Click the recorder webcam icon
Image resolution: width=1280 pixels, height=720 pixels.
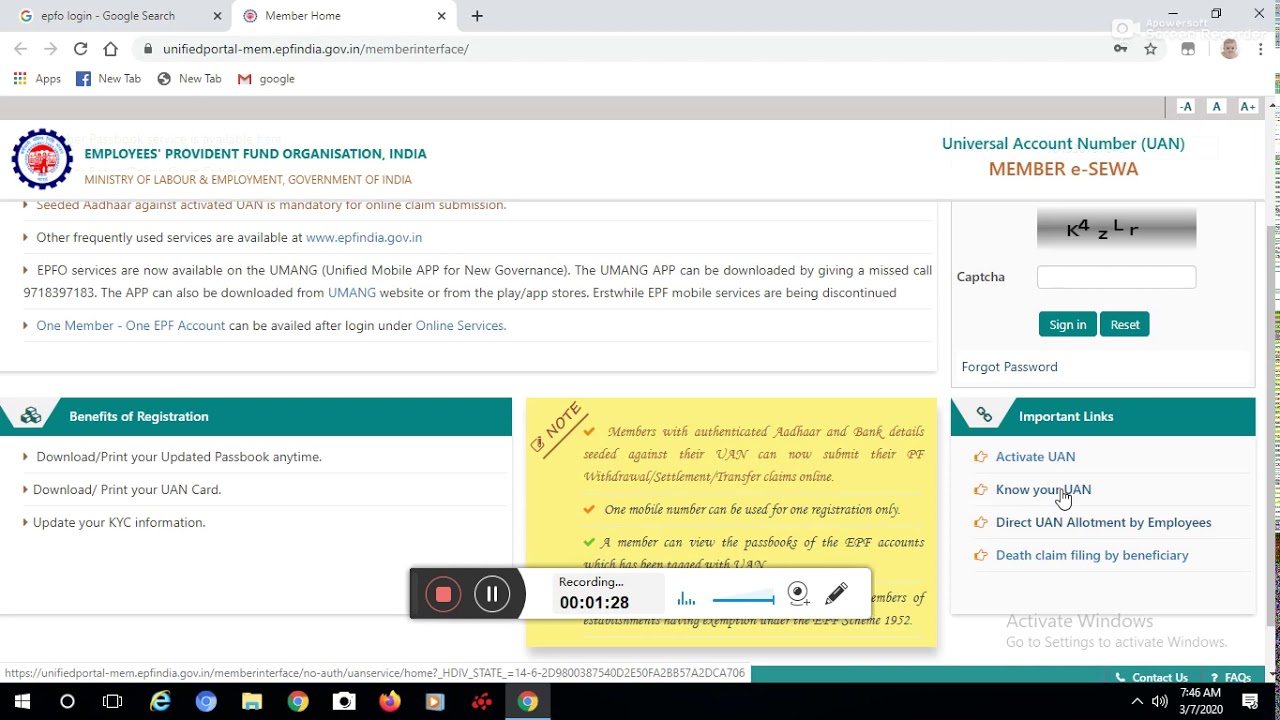pos(798,594)
